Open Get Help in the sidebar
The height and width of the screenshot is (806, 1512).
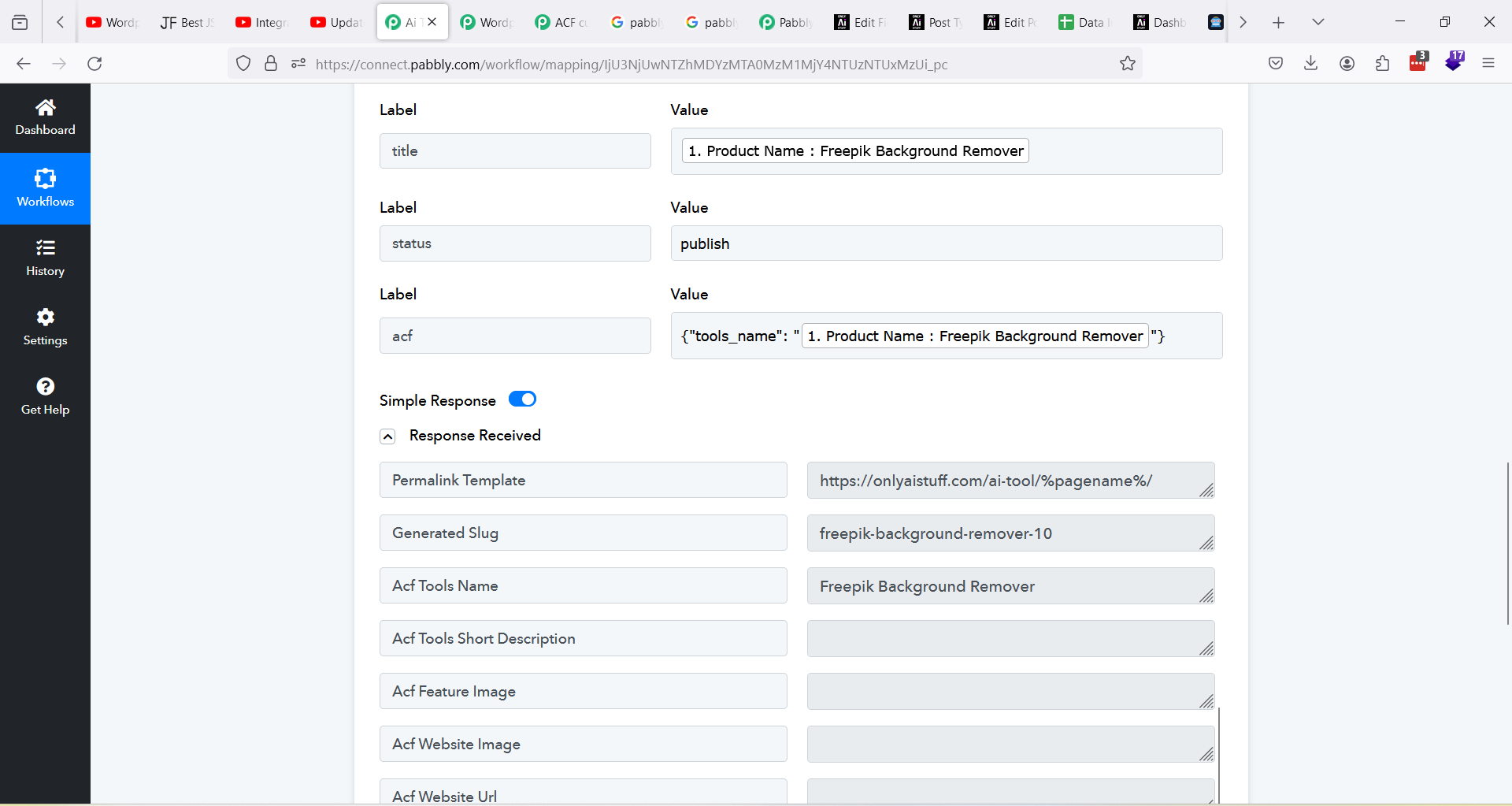click(x=45, y=397)
